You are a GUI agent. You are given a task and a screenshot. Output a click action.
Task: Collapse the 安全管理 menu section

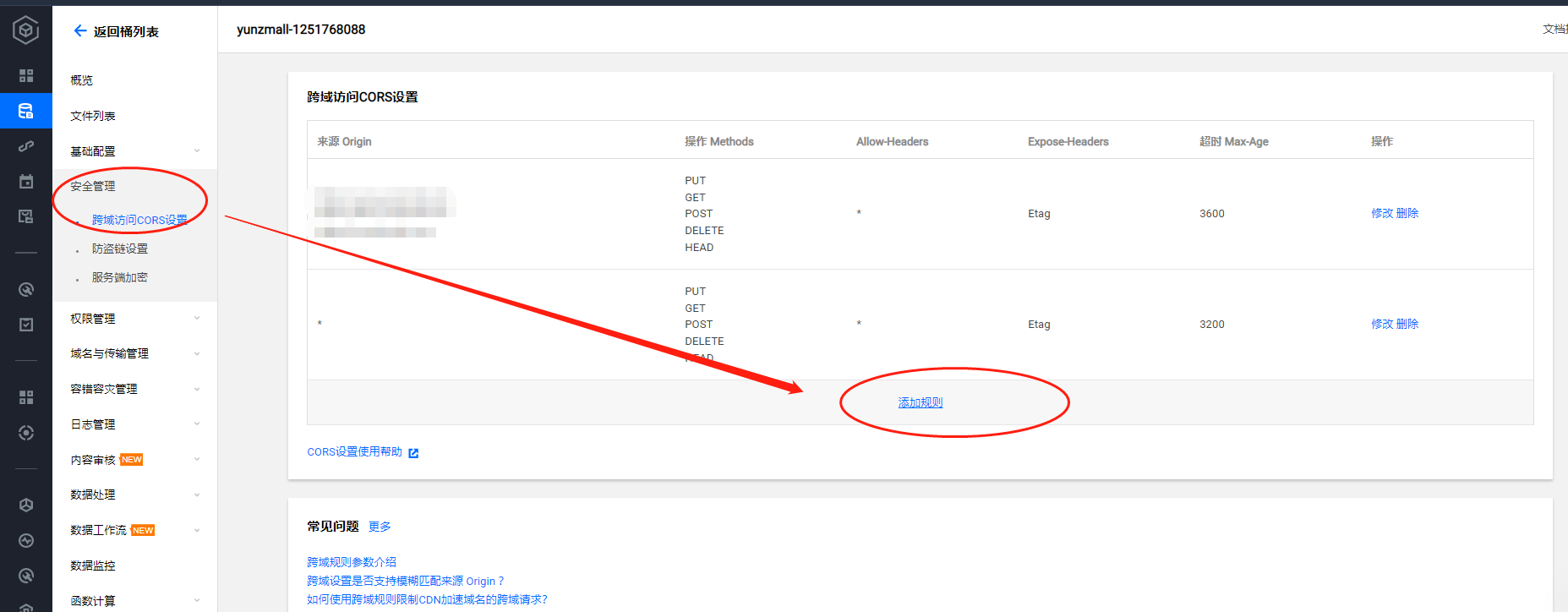(93, 186)
